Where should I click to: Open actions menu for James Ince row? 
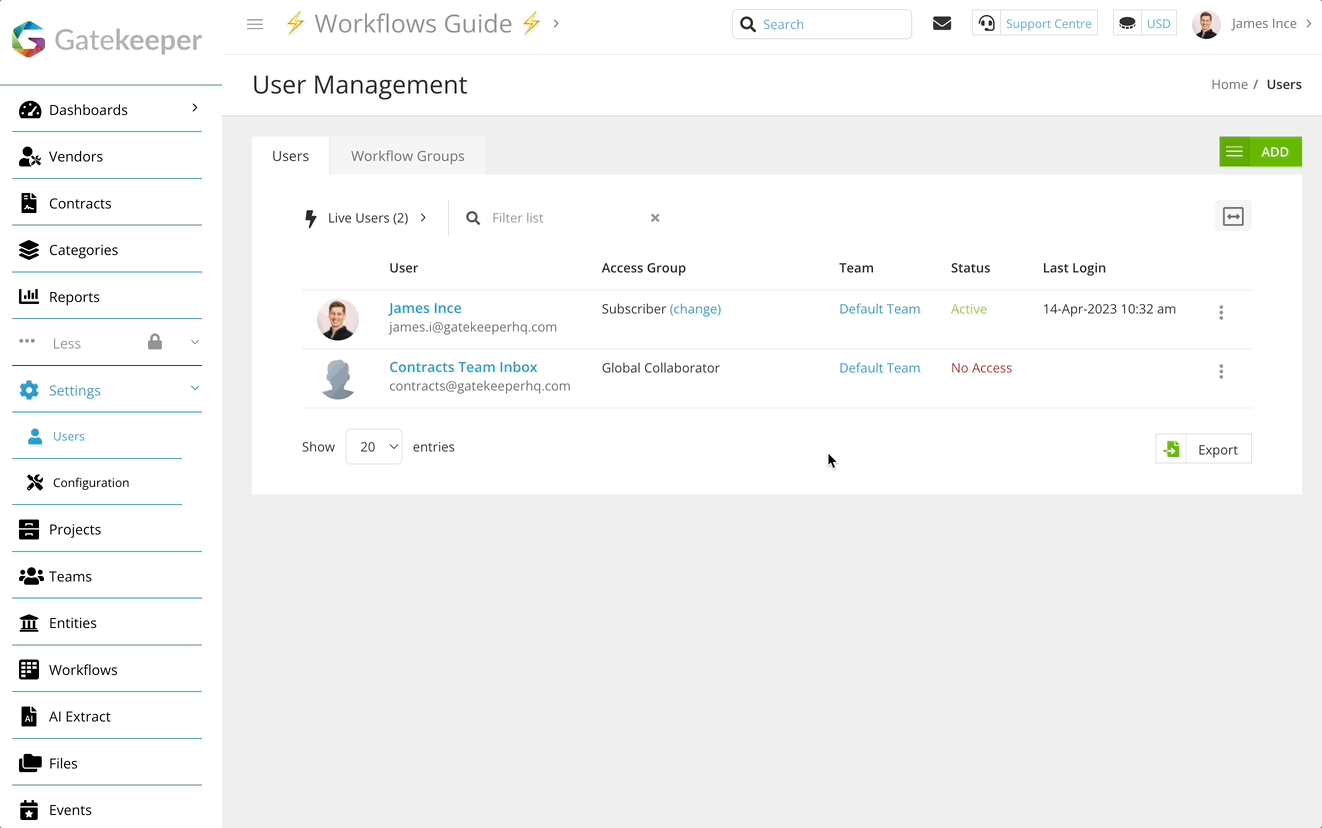(x=1221, y=313)
